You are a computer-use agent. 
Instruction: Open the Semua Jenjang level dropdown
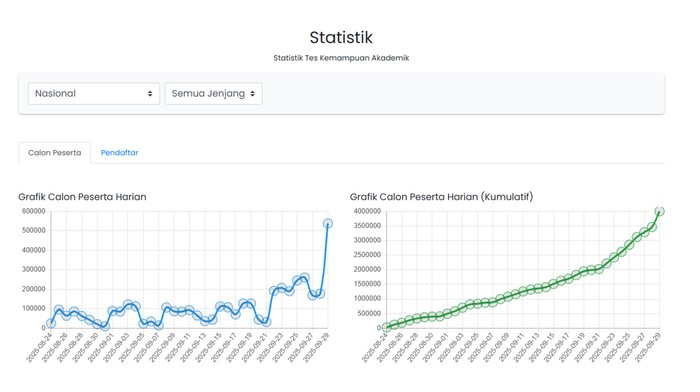[x=213, y=94]
